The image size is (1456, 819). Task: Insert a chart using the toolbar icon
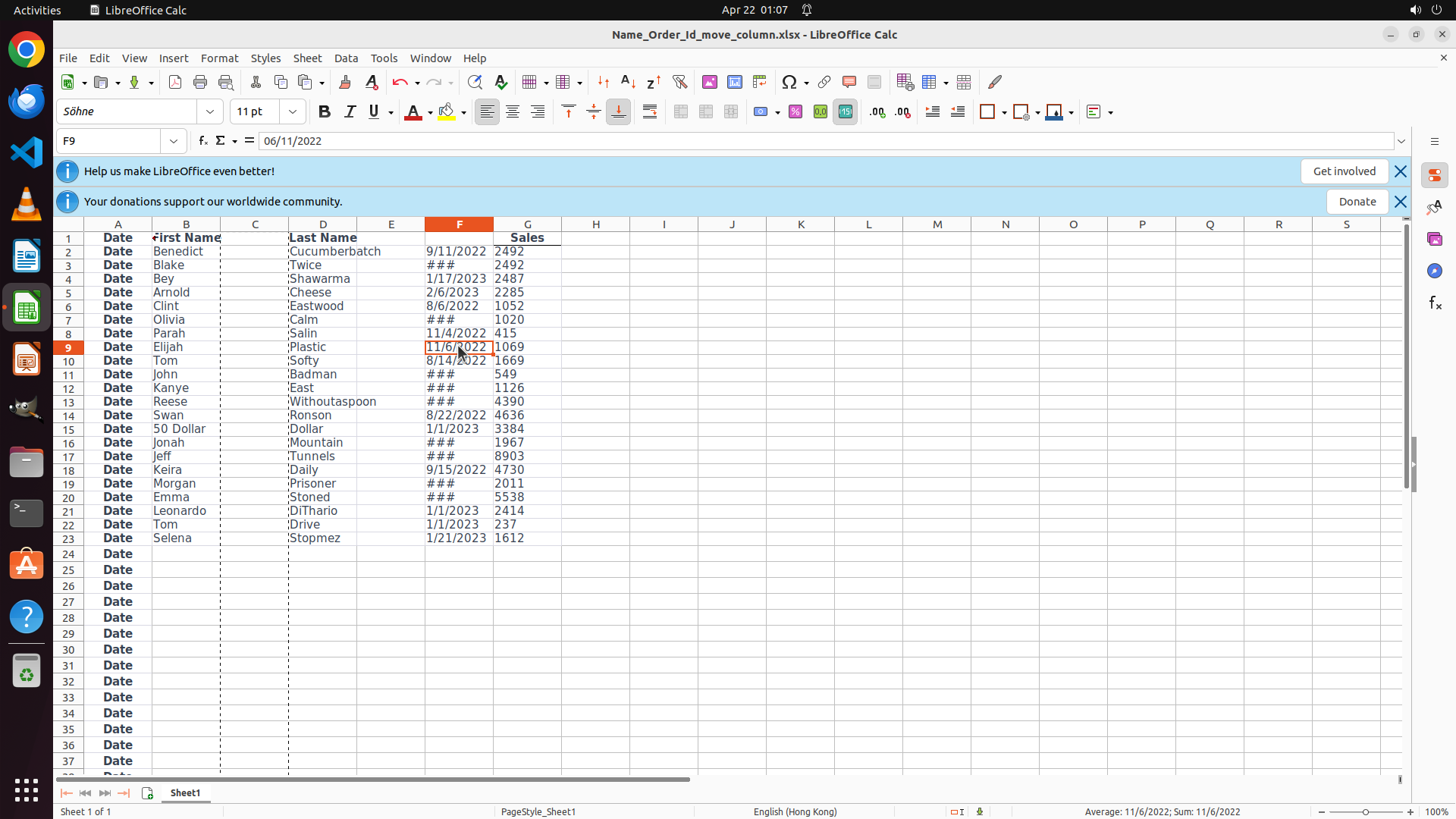734,82
